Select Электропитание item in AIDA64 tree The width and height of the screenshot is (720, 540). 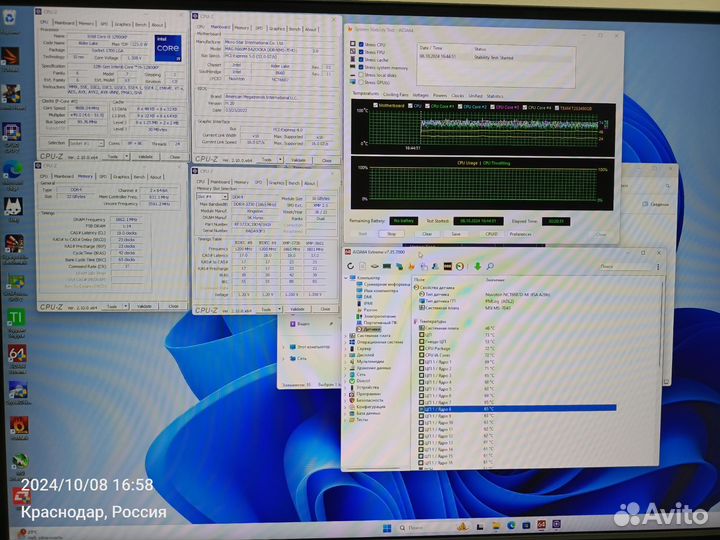[x=376, y=316]
